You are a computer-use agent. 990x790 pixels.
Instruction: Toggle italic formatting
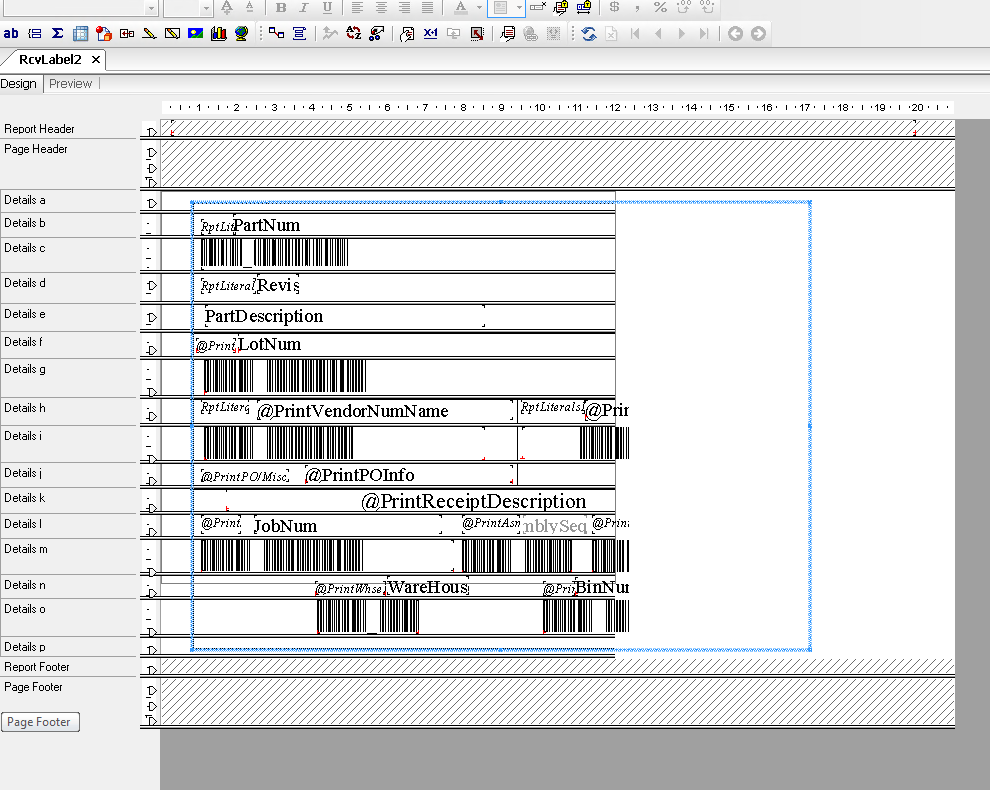304,8
